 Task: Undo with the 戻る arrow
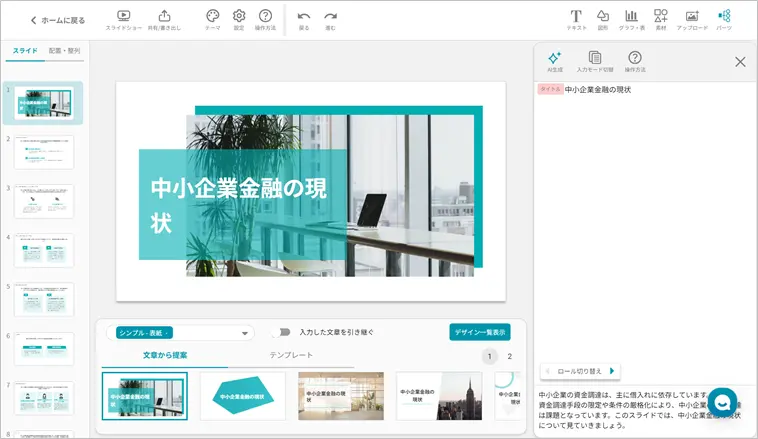(x=304, y=20)
